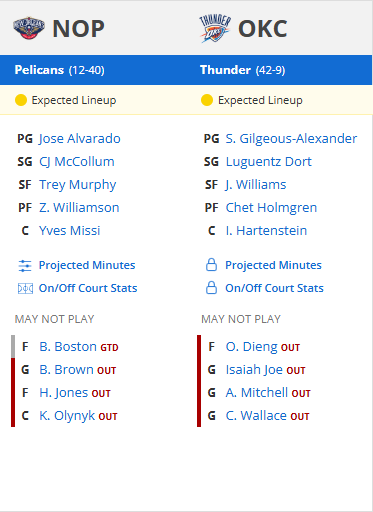Click the sliders icon beside Pelicans Projected Minutes
The width and height of the screenshot is (373, 512).
25,266
